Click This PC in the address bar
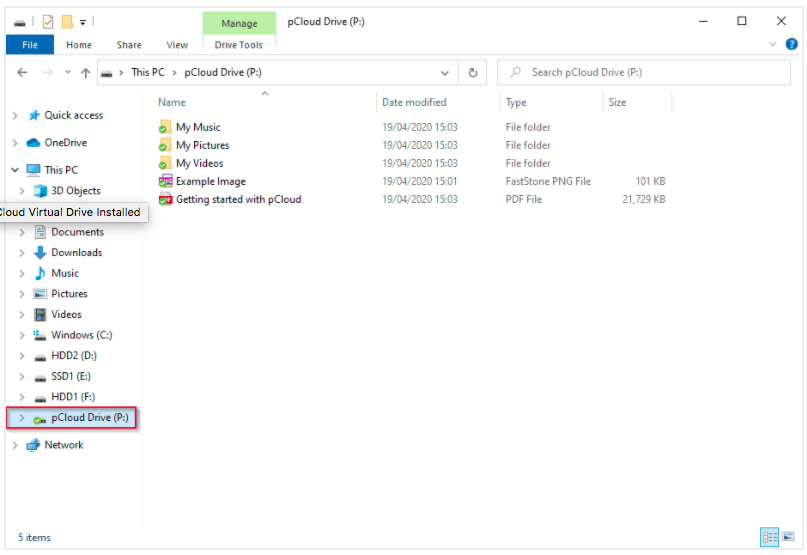The width and height of the screenshot is (807, 555). pyautogui.click(x=148, y=73)
